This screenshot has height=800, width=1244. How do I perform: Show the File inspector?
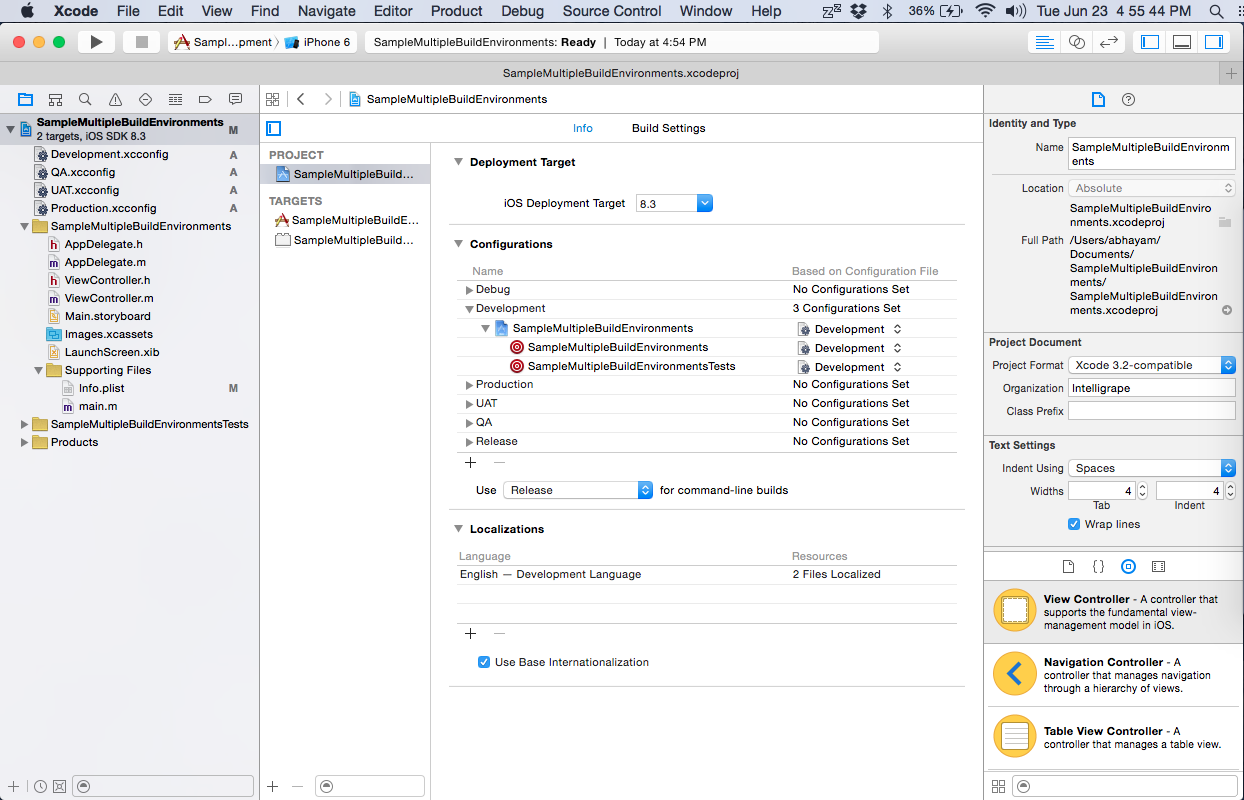click(x=1098, y=99)
